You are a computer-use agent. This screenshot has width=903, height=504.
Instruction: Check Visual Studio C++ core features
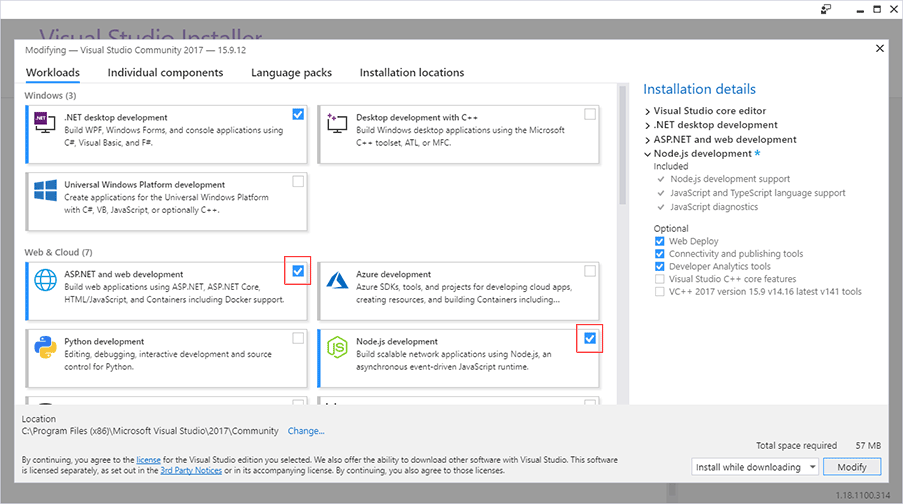(x=659, y=279)
